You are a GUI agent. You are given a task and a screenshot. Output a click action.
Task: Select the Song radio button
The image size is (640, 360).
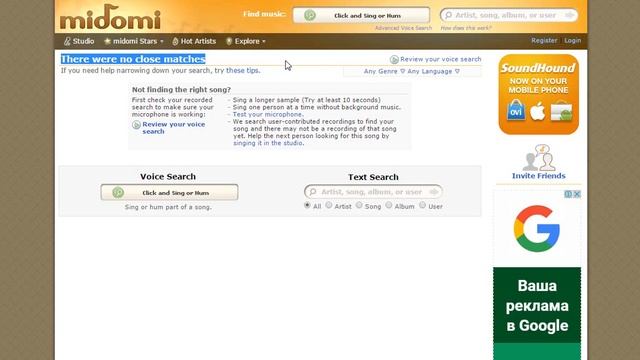tap(359, 205)
